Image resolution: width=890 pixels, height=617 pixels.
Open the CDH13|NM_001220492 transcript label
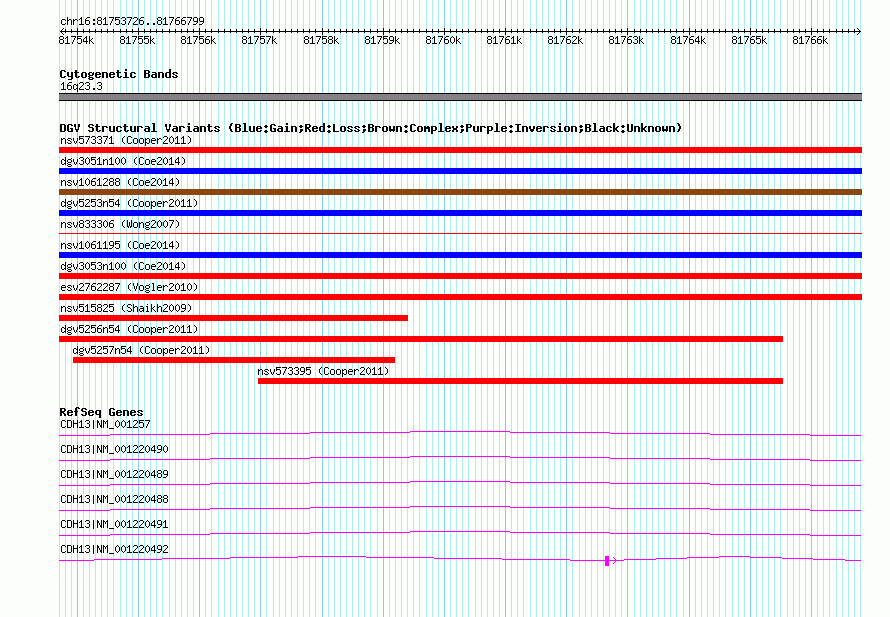coord(115,549)
